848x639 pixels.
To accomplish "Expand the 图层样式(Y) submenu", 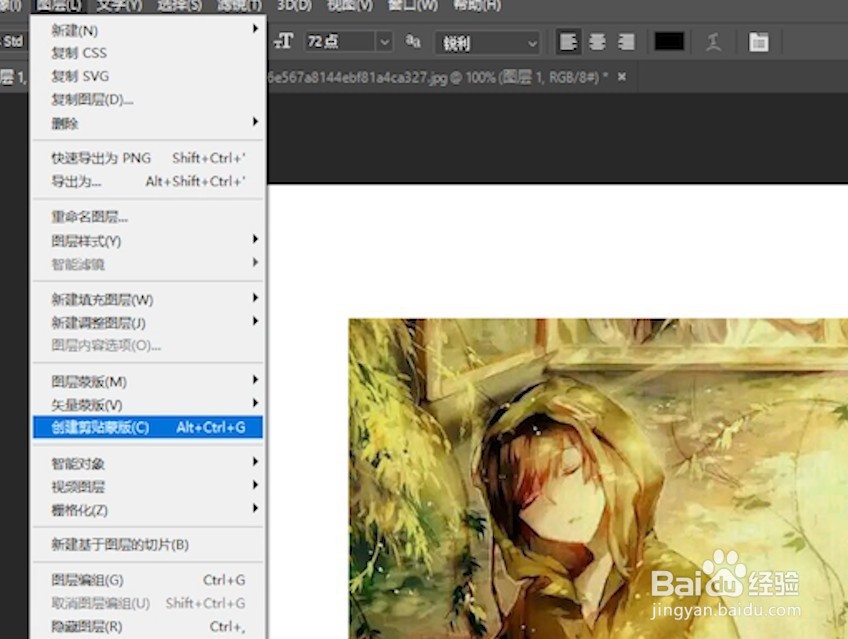I will [x=148, y=241].
